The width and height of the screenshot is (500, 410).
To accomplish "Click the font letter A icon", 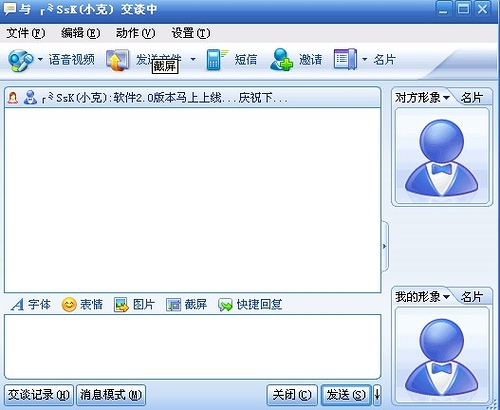I will (x=17, y=304).
